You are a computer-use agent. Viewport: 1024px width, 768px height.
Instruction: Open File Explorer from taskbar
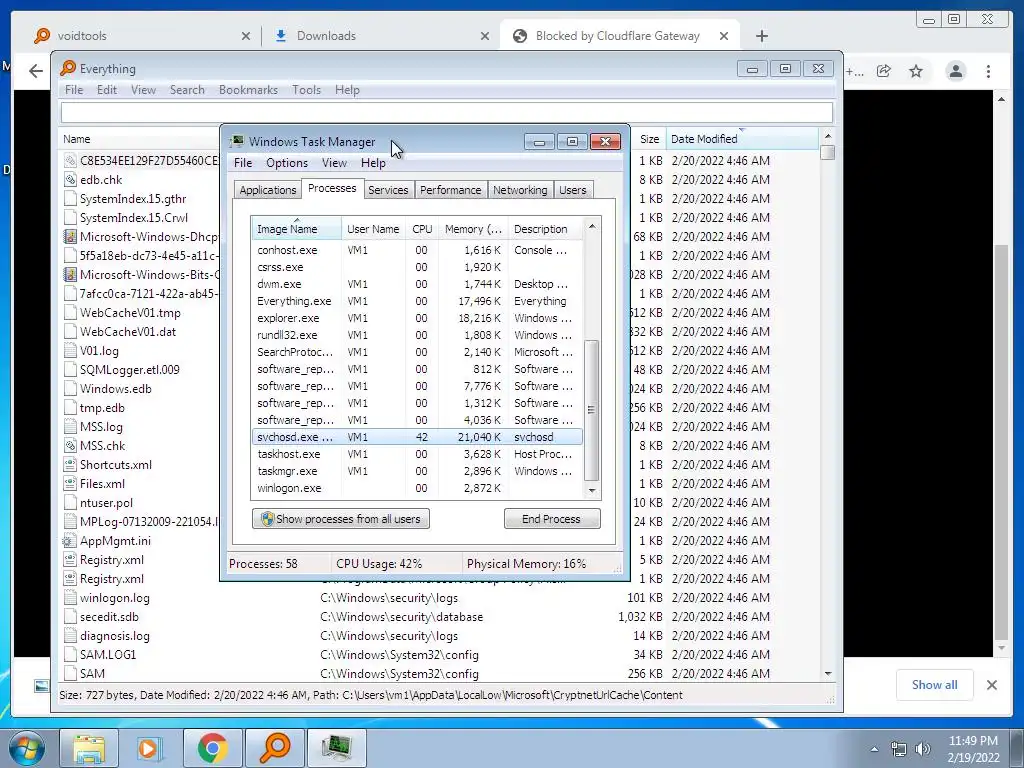pyautogui.click(x=89, y=748)
